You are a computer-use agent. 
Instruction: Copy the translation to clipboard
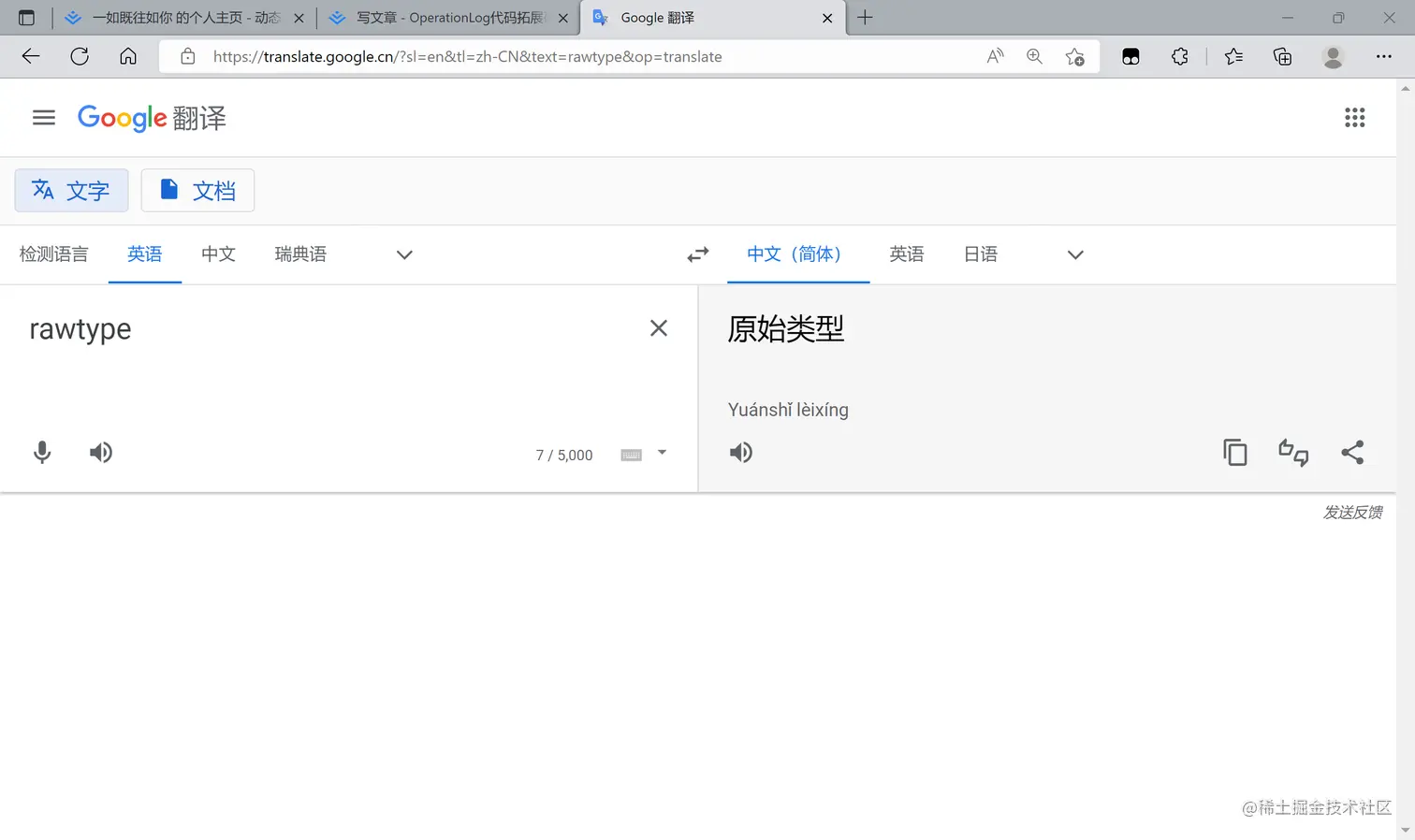point(1235,453)
